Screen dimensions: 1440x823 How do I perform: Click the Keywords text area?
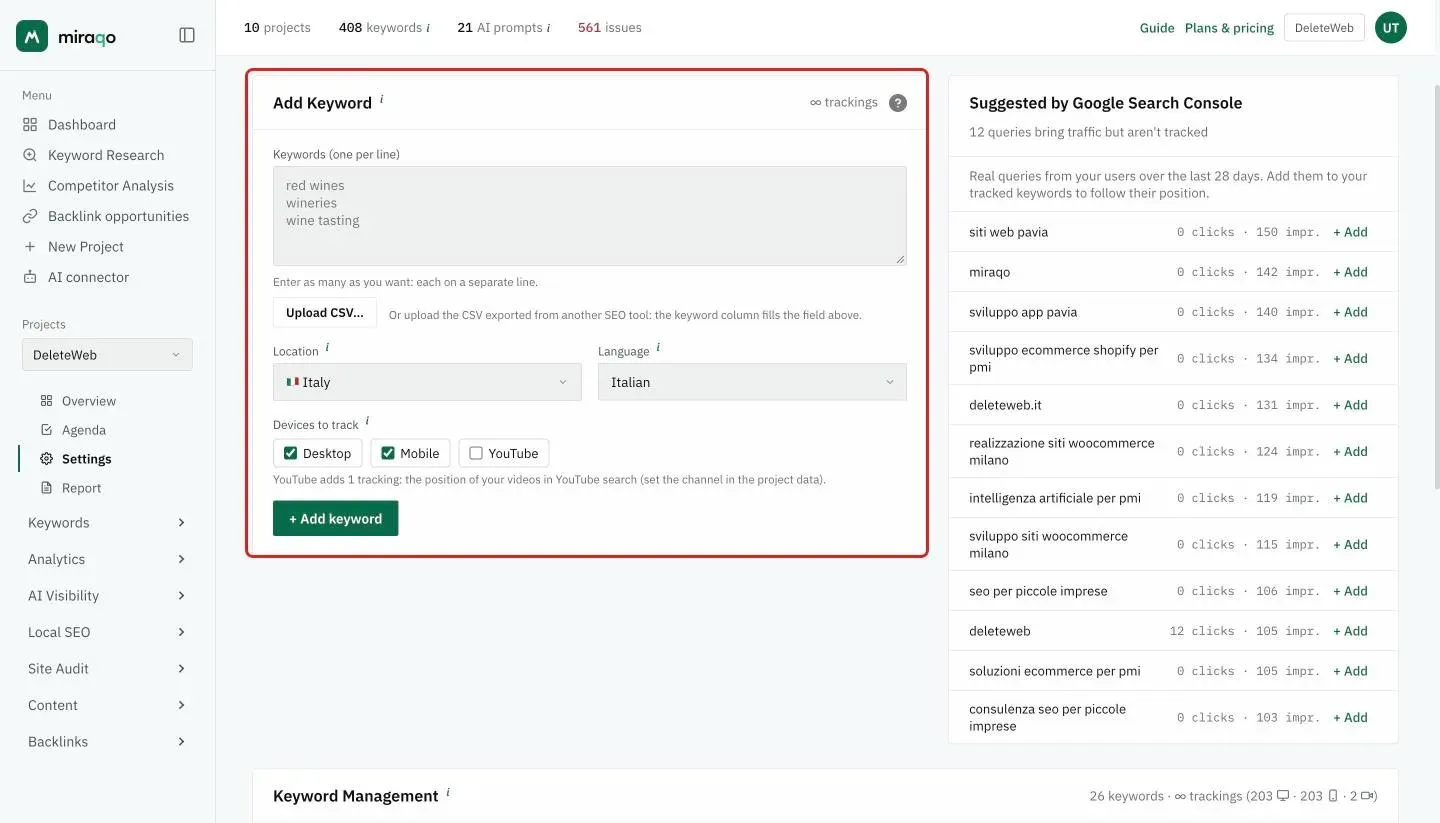pos(590,216)
